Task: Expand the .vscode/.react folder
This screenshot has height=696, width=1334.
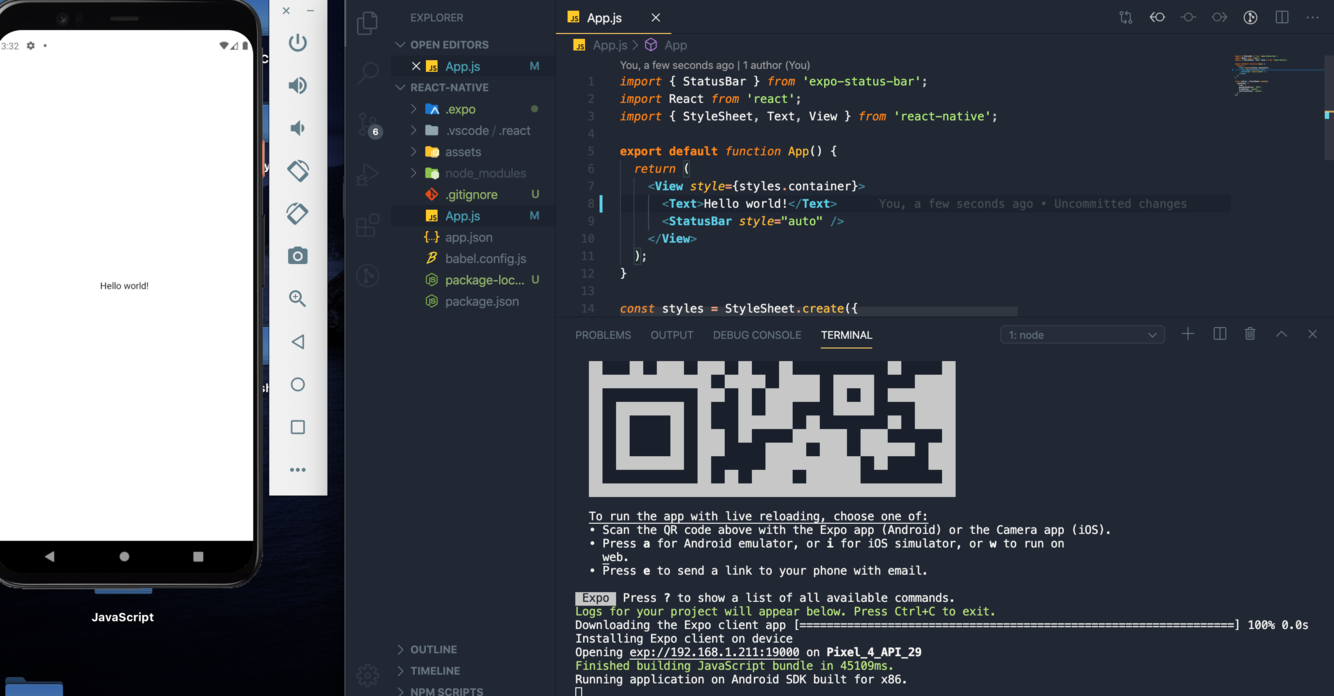Action: pyautogui.click(x=414, y=130)
